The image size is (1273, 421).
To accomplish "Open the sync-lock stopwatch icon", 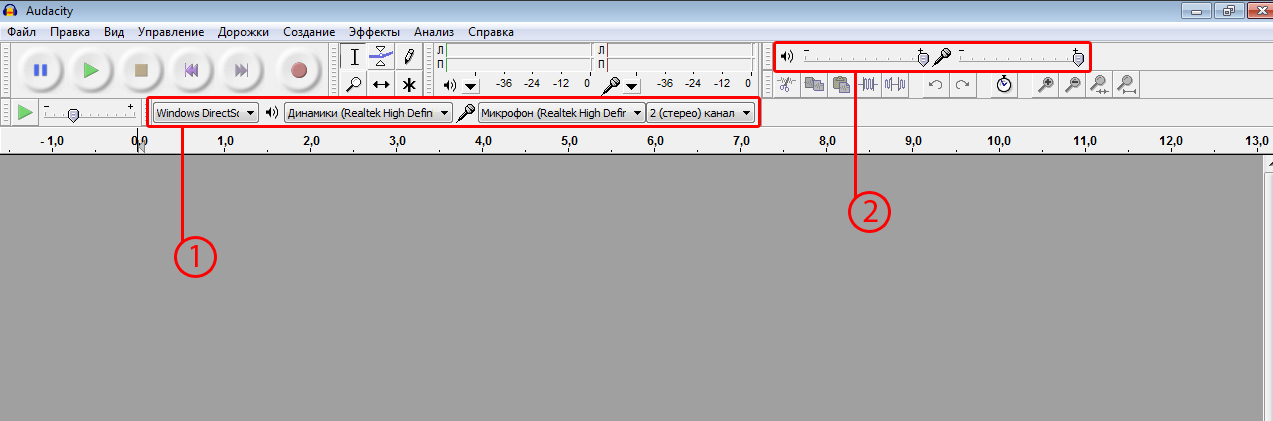I will [1004, 85].
